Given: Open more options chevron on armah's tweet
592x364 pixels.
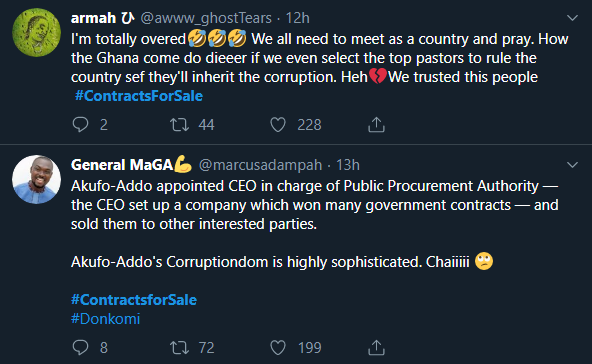Looking at the screenshot, I should click(x=572, y=18).
